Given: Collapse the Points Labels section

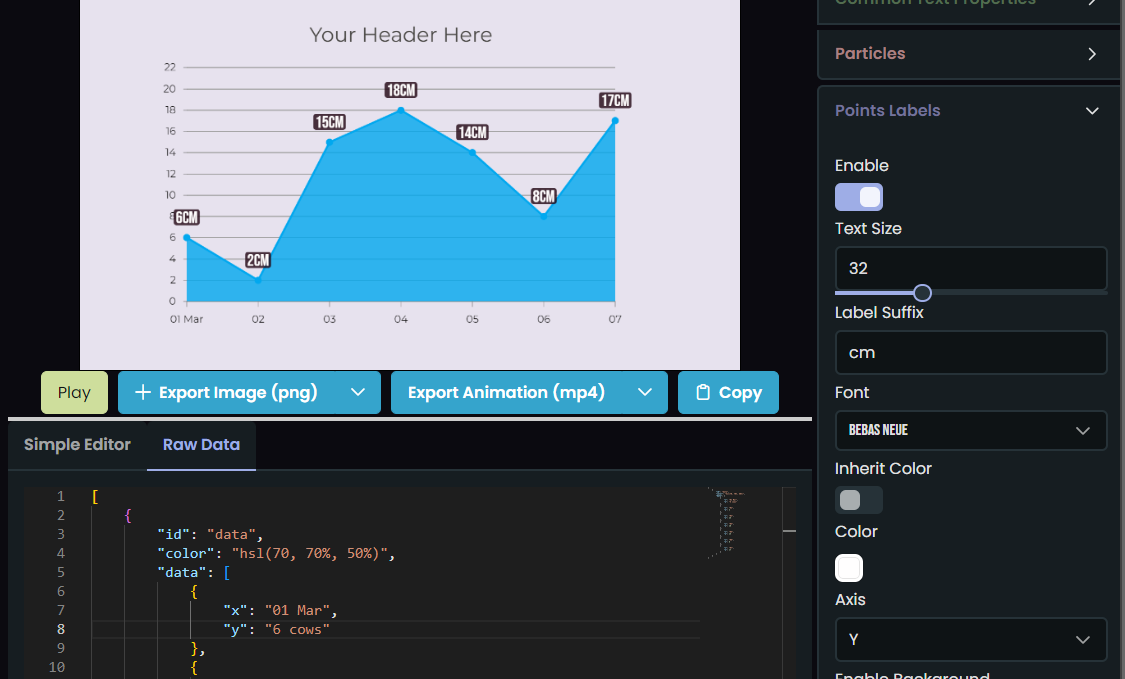Looking at the screenshot, I should point(1091,111).
